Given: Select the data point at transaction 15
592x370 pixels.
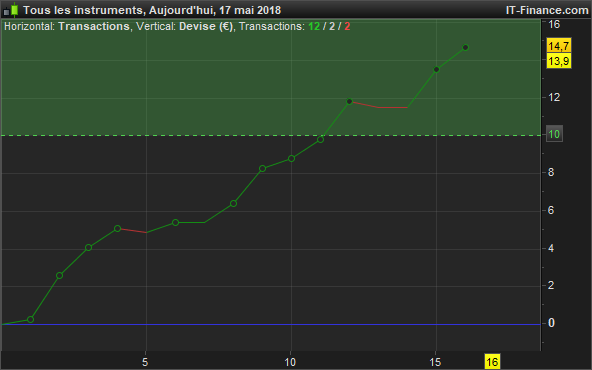Looking at the screenshot, I should (436, 69).
